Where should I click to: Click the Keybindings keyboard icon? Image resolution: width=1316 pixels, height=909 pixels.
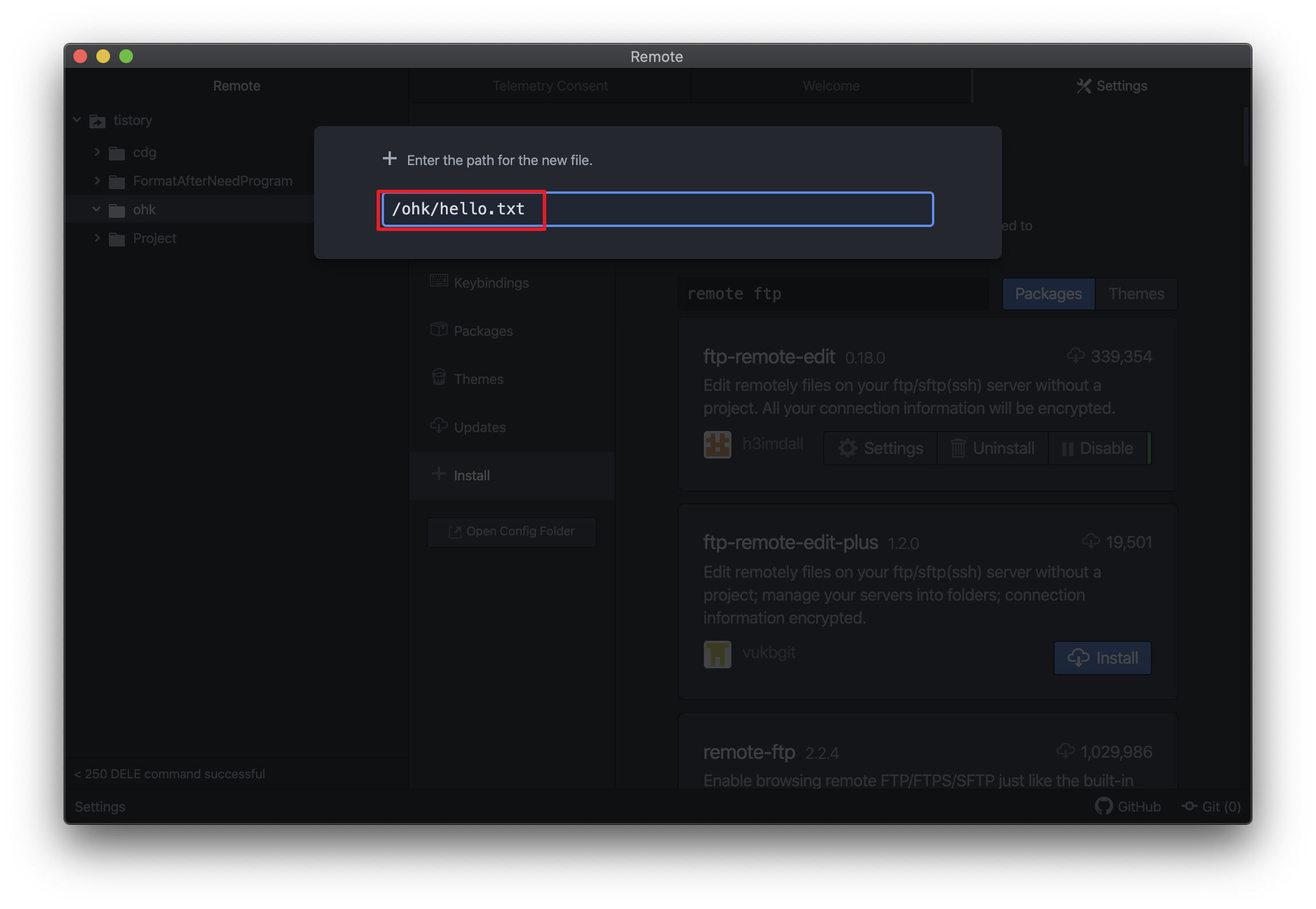[438, 281]
